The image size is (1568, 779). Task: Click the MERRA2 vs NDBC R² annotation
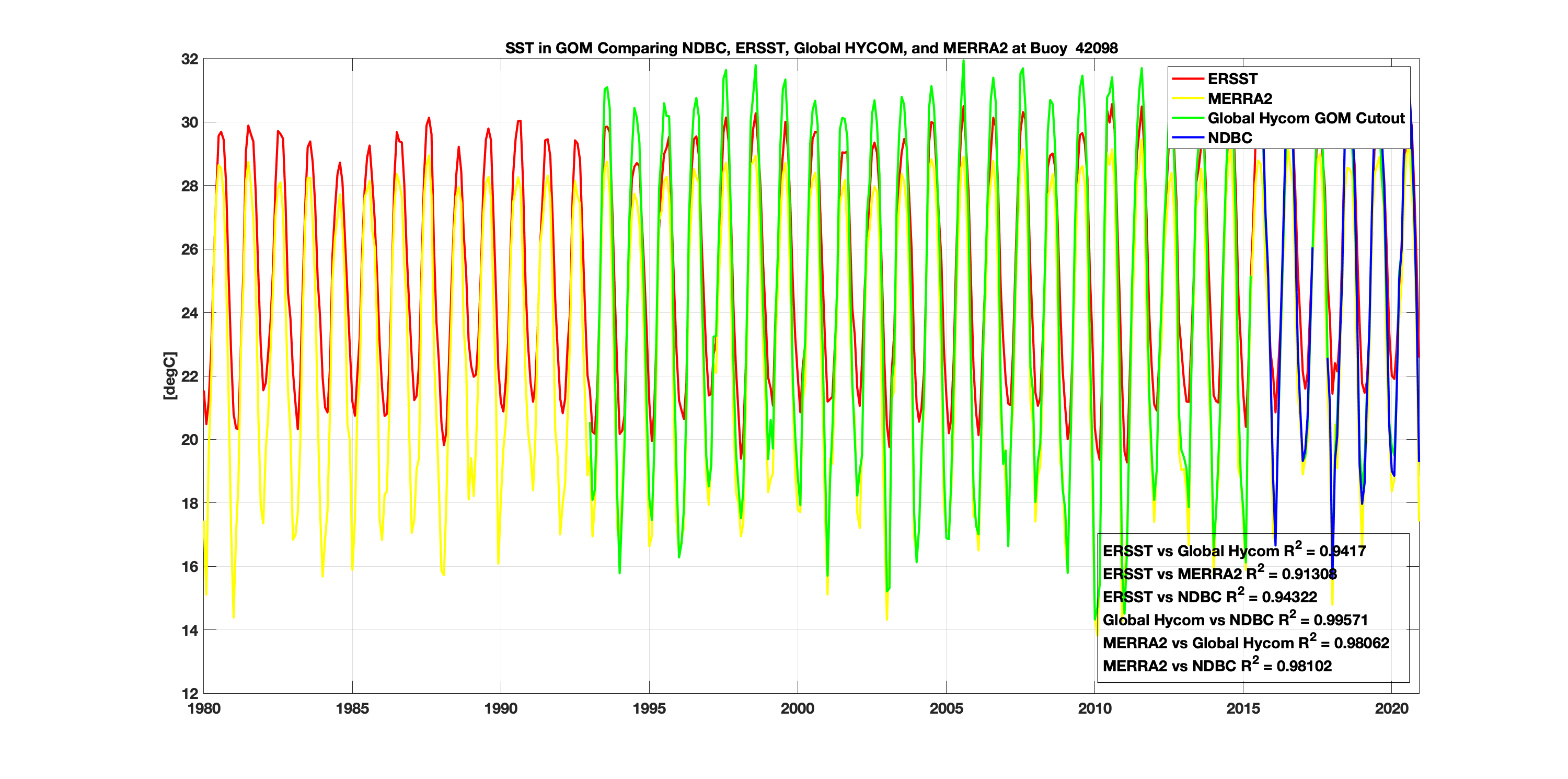(1217, 666)
